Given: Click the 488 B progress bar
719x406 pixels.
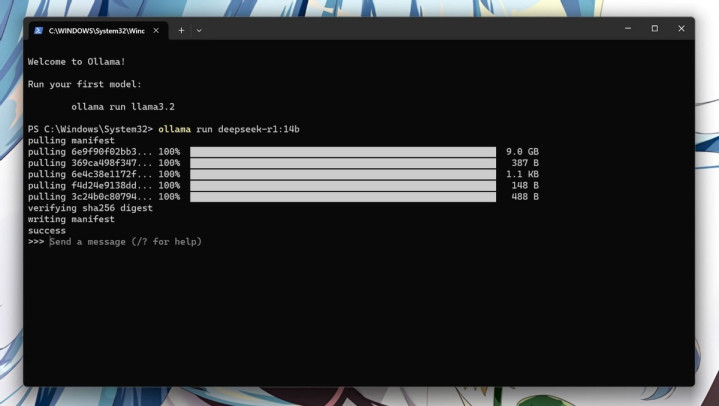Looking at the screenshot, I should pos(343,197).
